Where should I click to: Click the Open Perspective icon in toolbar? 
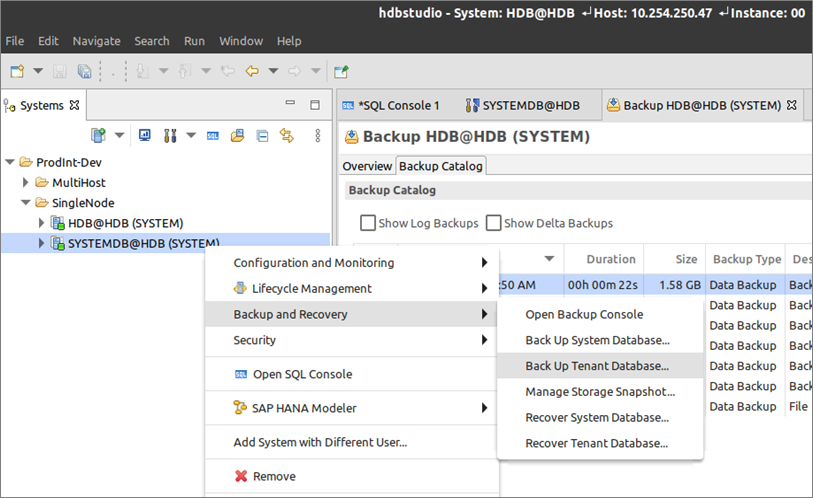point(341,71)
